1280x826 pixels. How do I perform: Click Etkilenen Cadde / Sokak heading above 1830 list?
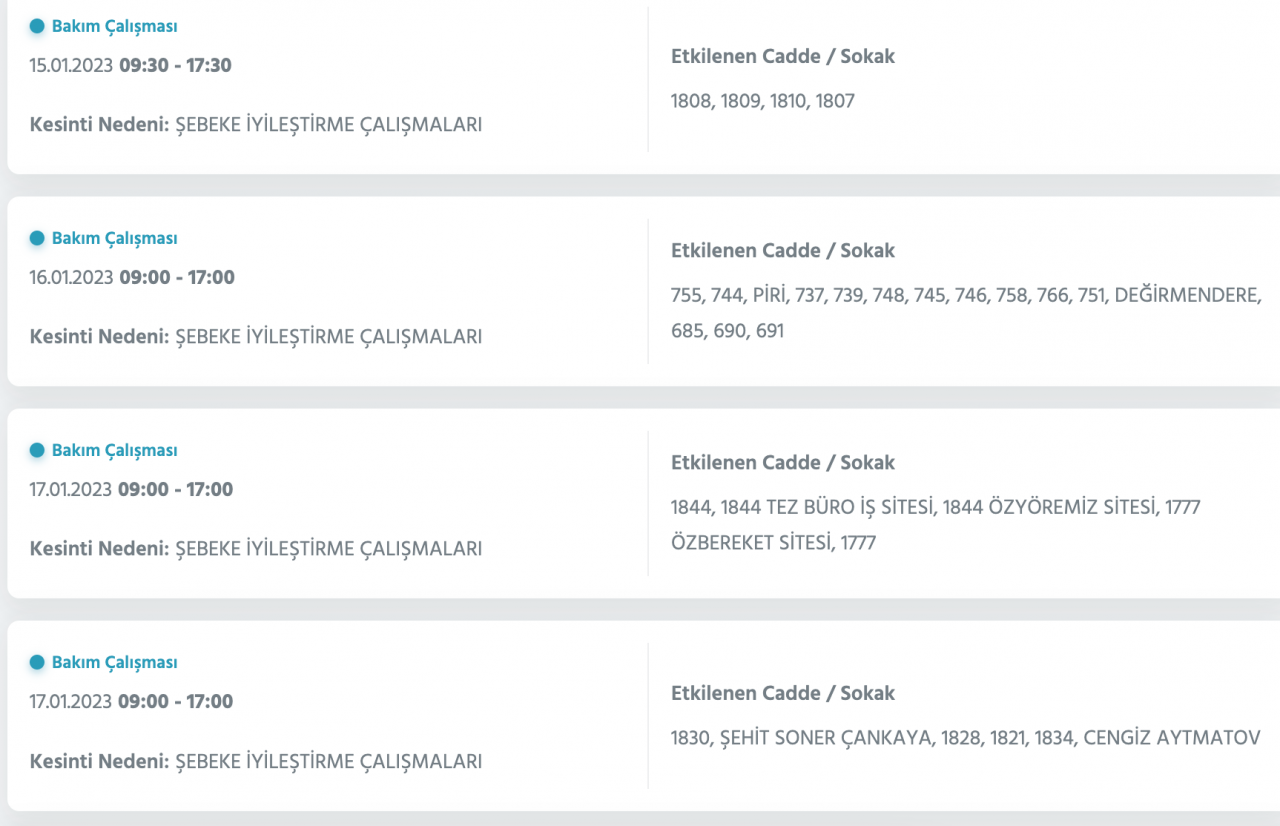coord(783,693)
